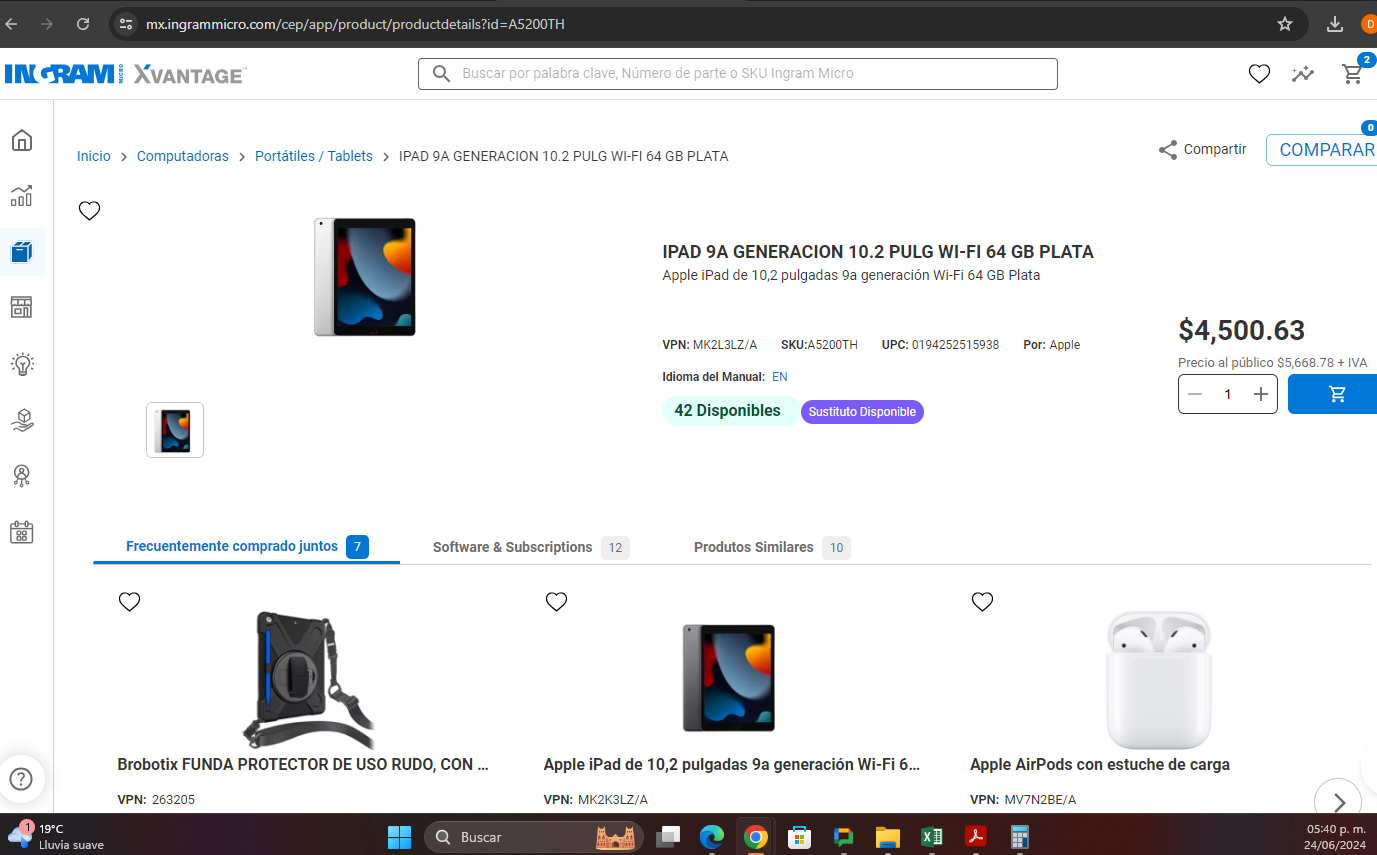Reload the page in browser
This screenshot has height=855, width=1377.
pyautogui.click(x=83, y=24)
